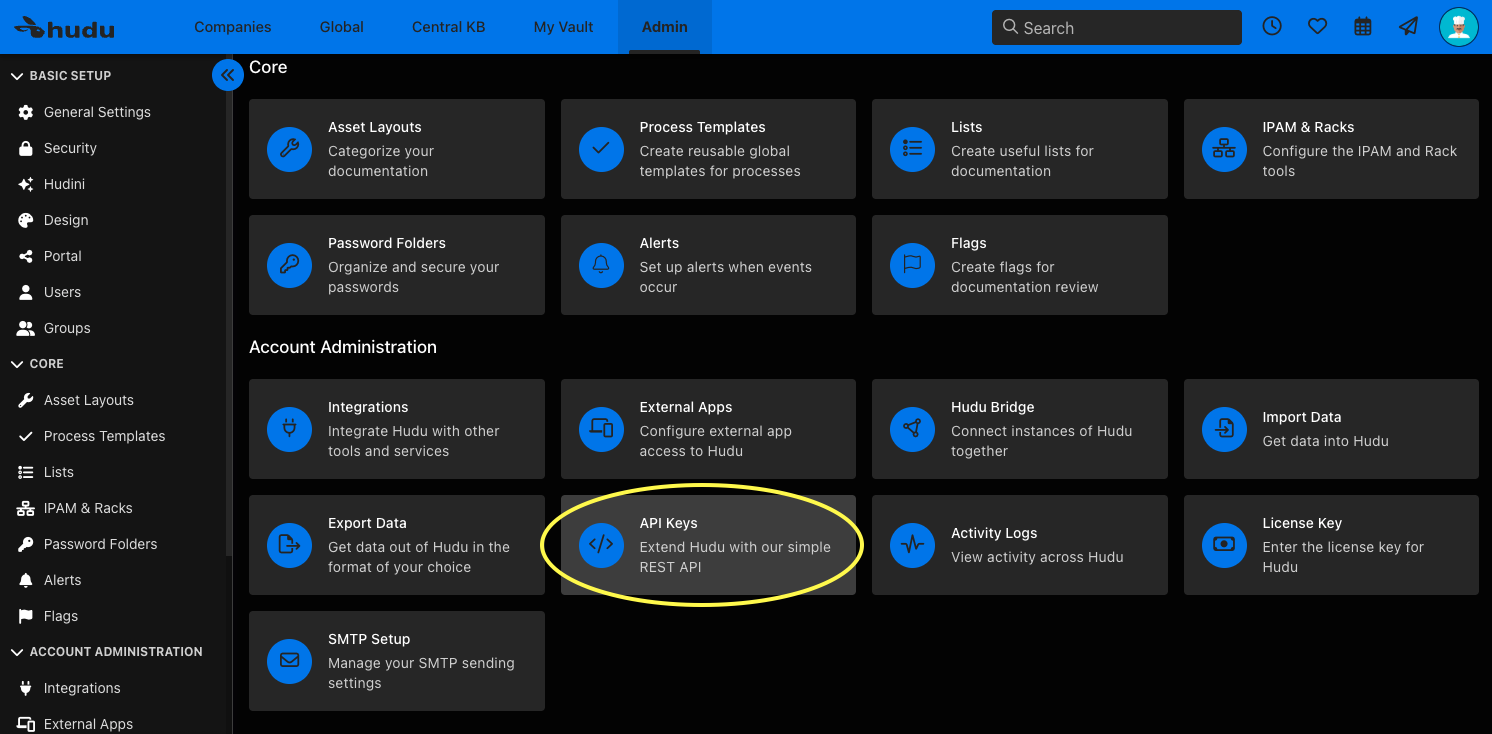Click the paper plane icon in the header

[x=1409, y=27]
